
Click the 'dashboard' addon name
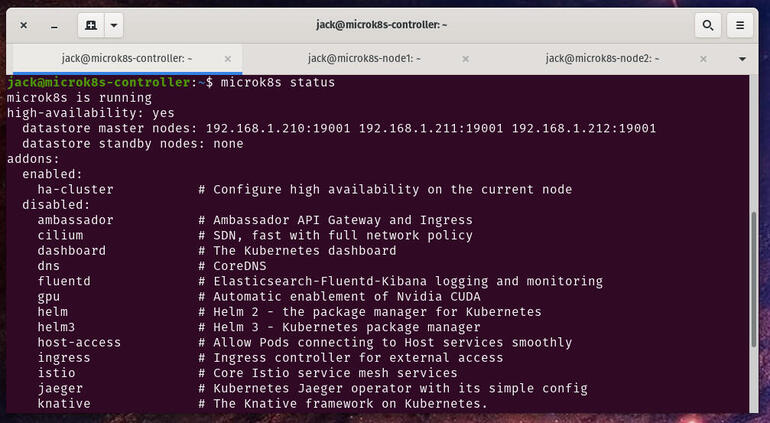pyautogui.click(x=72, y=251)
